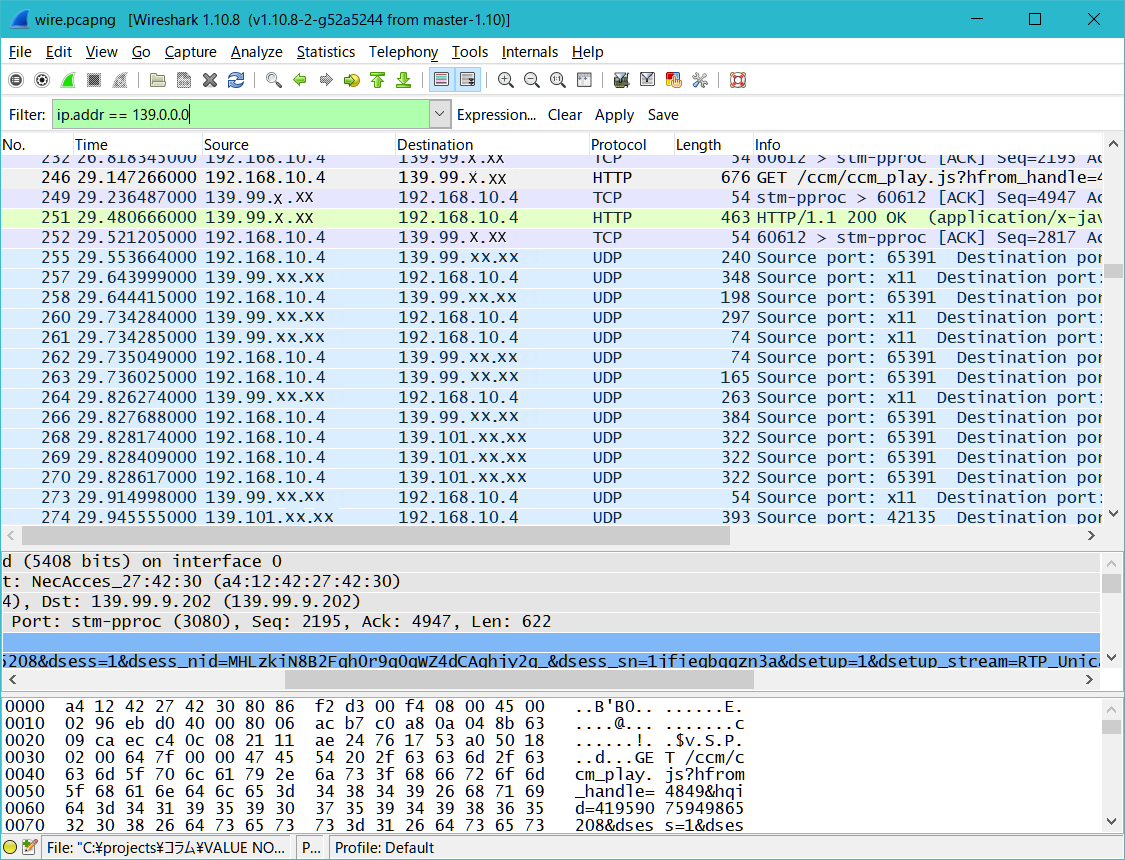The height and width of the screenshot is (860, 1125).
Task: Reload this capture file
Action: [236, 80]
